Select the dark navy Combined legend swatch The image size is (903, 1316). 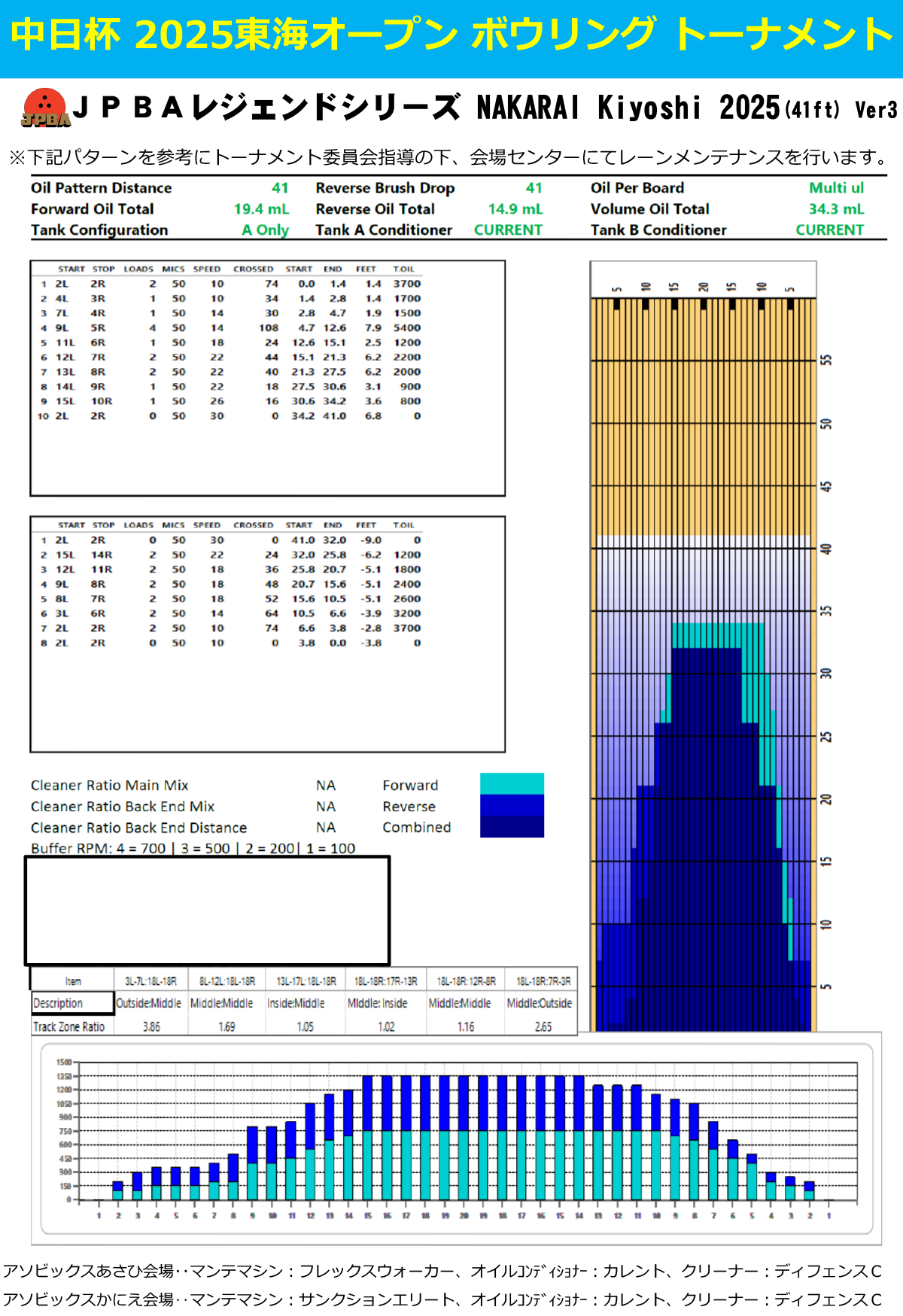512,826
